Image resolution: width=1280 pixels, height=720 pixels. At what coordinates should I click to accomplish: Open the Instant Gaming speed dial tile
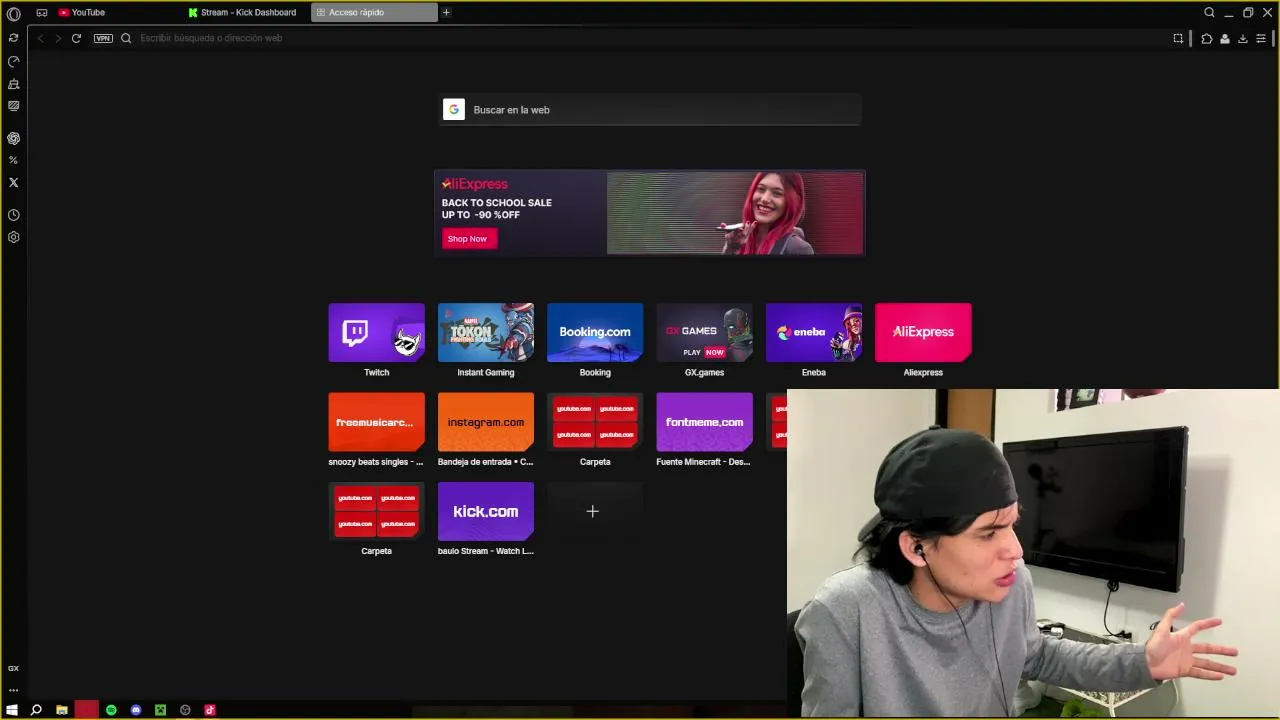486,332
